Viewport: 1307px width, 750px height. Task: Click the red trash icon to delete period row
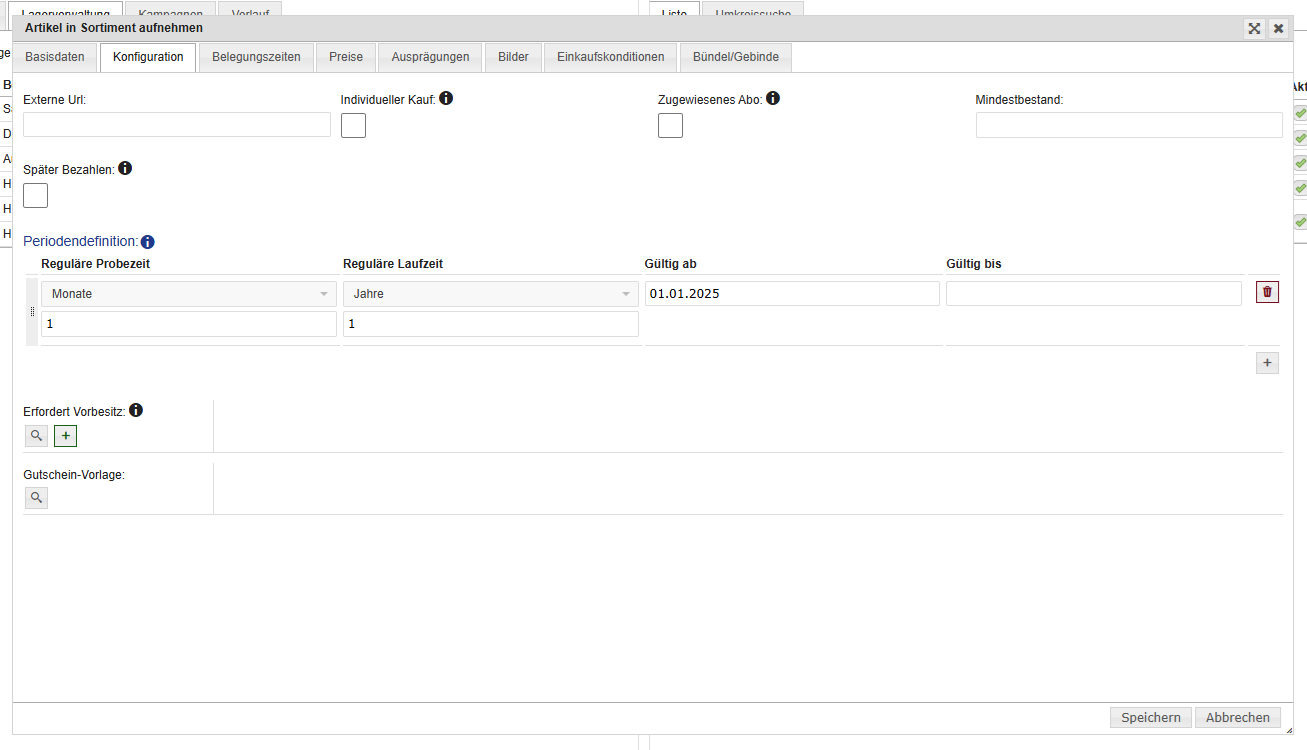pyautogui.click(x=1267, y=292)
